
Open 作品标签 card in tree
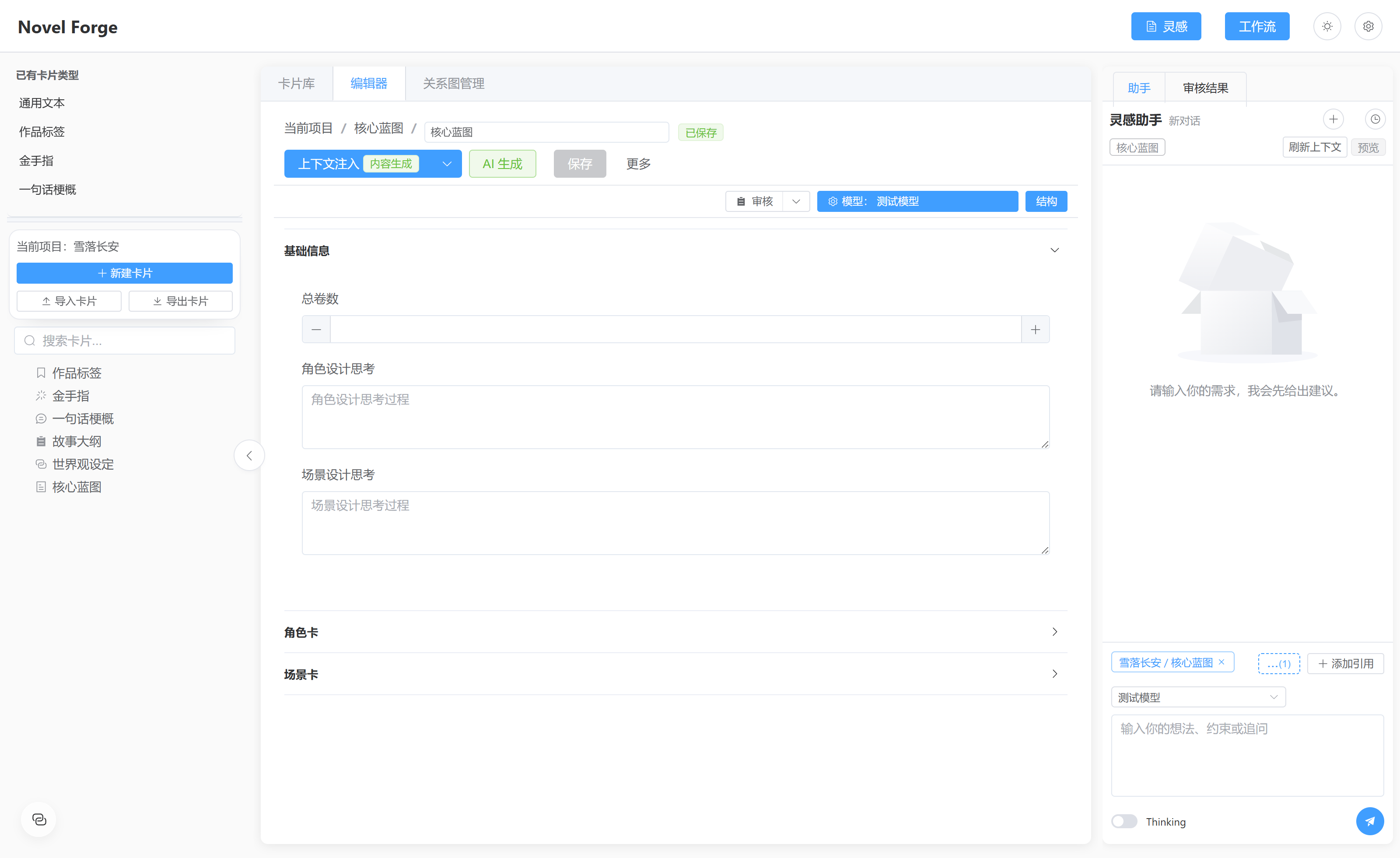pos(77,373)
